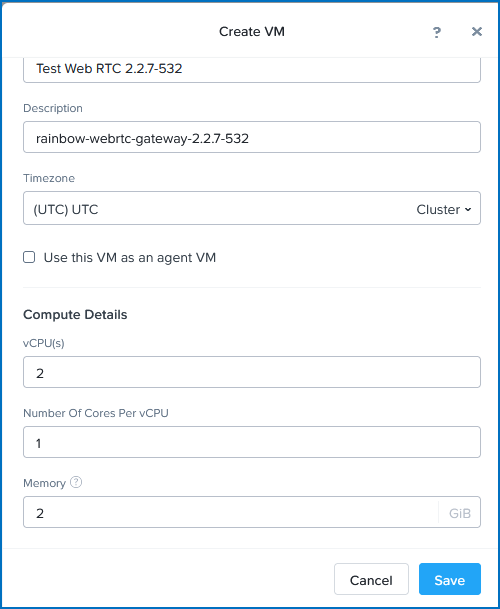500x609 pixels.
Task: Click the Cluster text in the timezone box
Action: point(438,210)
